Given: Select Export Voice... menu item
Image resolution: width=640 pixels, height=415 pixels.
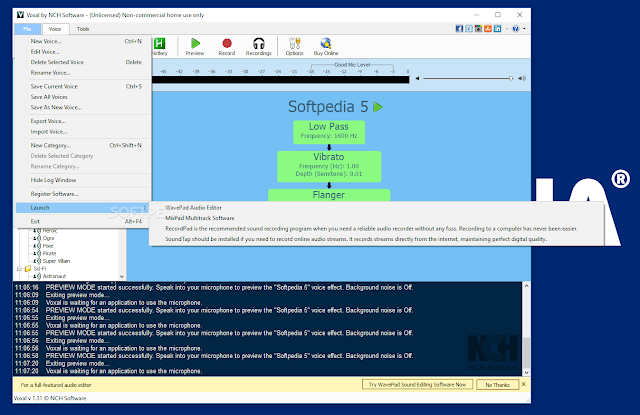Looking at the screenshot, I should click(x=83, y=121).
